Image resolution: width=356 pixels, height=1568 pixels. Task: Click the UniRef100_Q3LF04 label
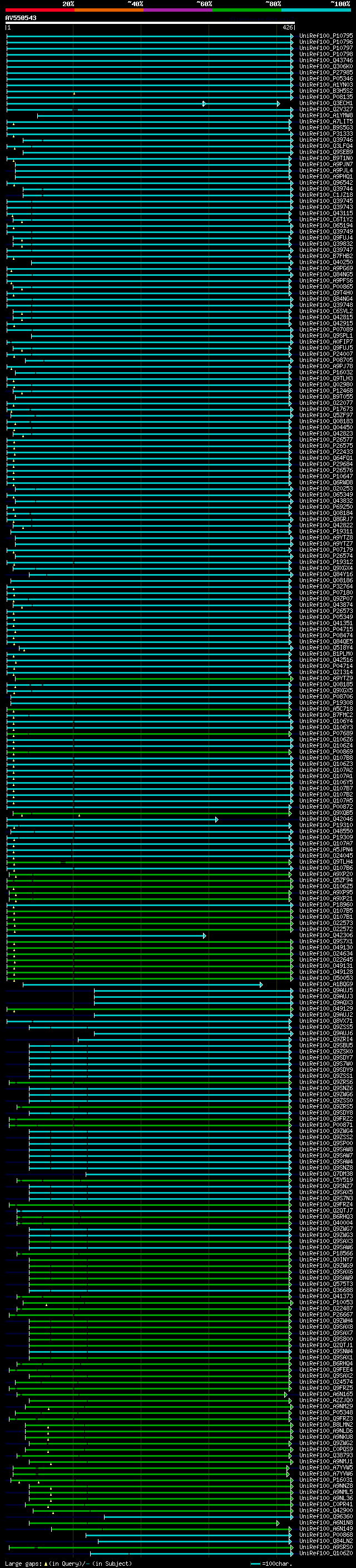326,146
